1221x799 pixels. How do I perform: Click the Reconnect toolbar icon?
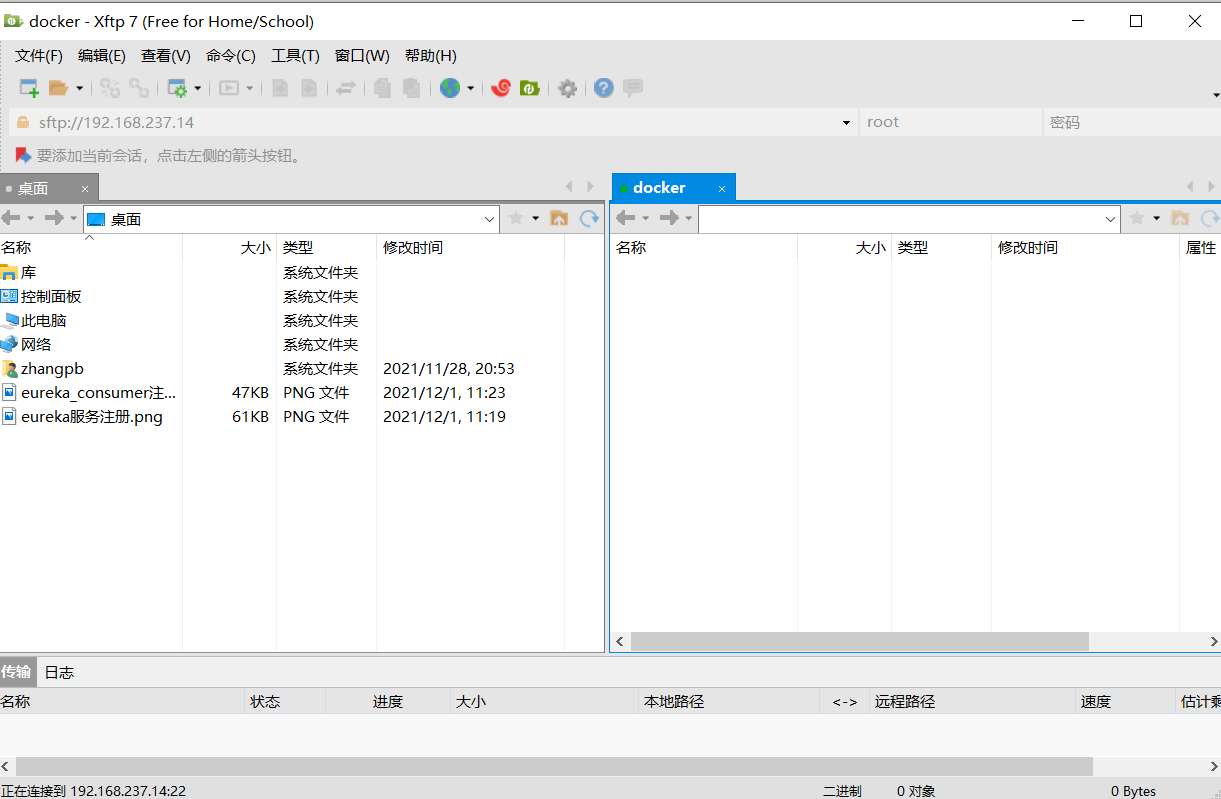(x=109, y=88)
